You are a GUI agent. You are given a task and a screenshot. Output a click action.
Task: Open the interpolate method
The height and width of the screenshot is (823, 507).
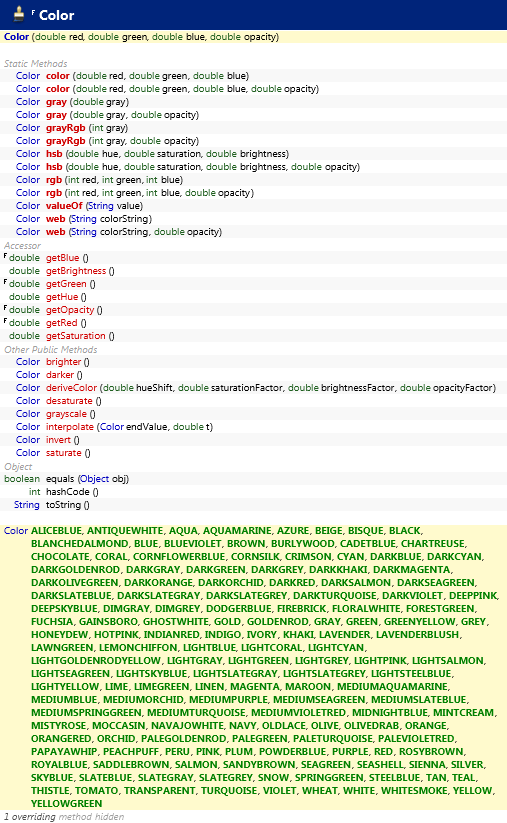(70, 427)
